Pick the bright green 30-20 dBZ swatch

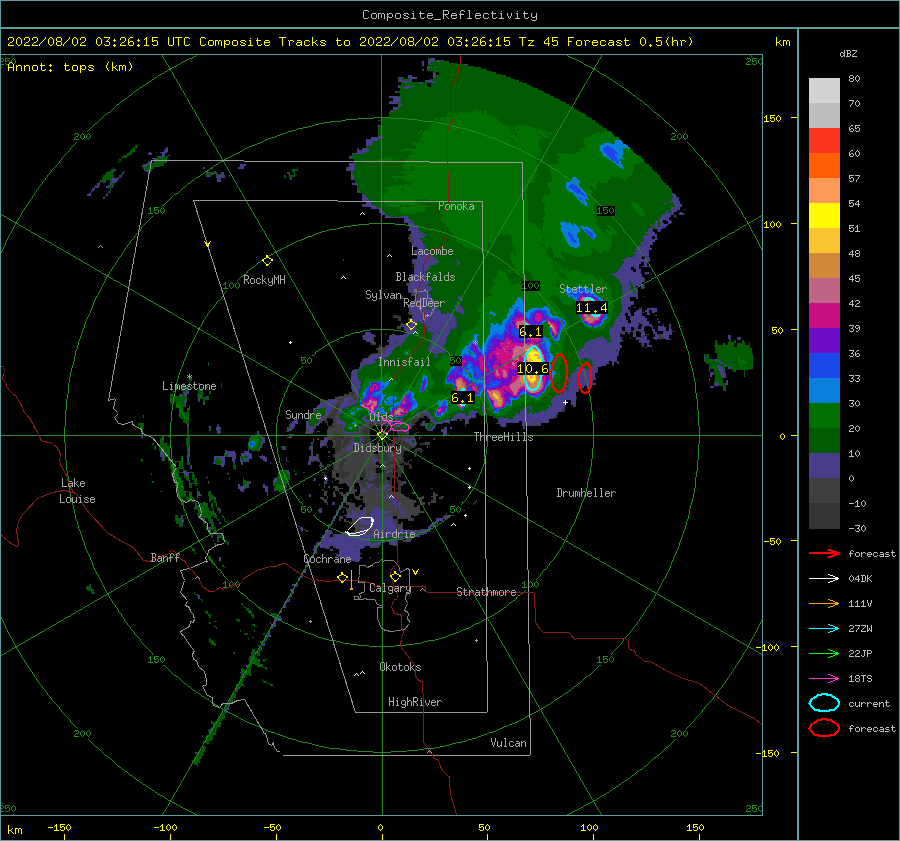click(x=824, y=416)
